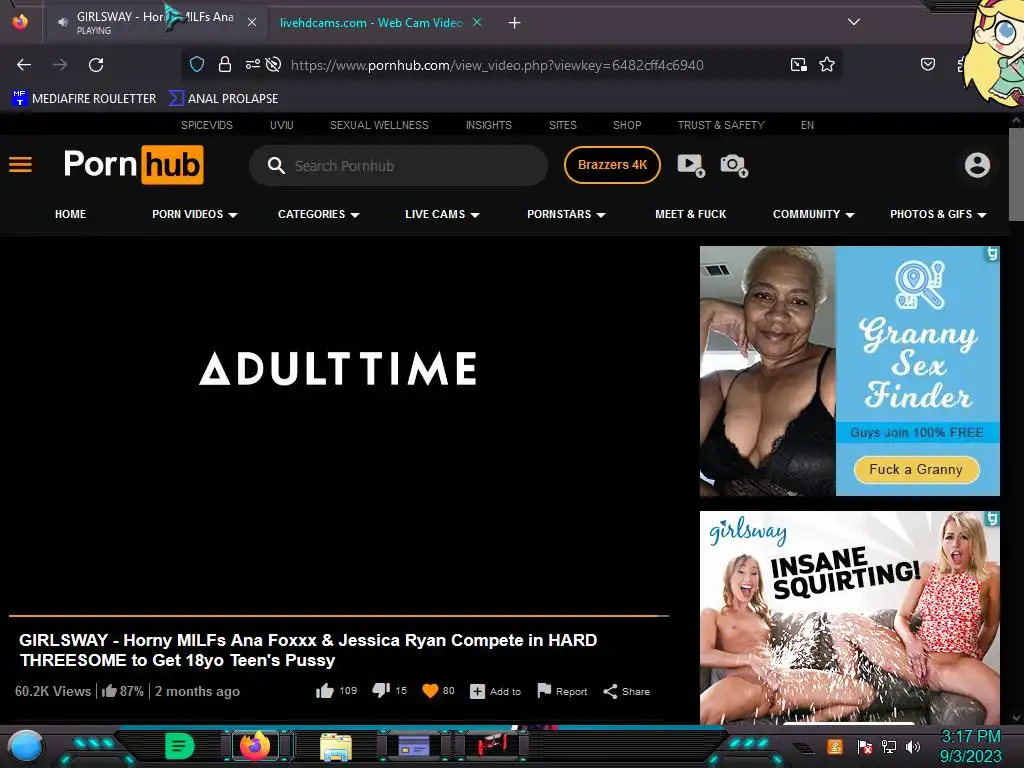The width and height of the screenshot is (1024, 768).
Task: Expand the VIDEOS nav dropdown
Action: (195, 214)
